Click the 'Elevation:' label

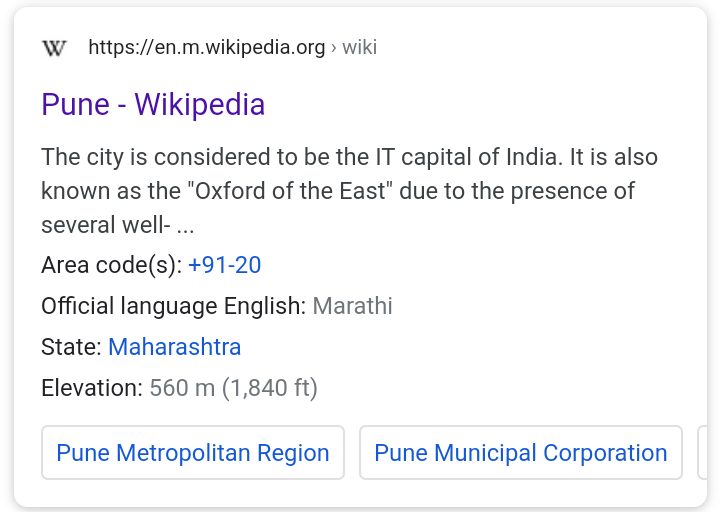tap(92, 388)
